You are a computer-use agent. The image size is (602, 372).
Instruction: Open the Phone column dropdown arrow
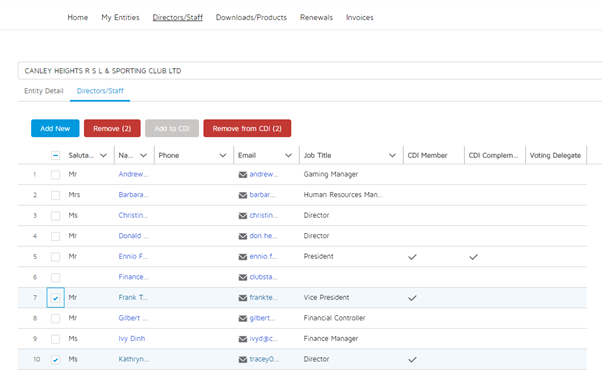pos(223,155)
